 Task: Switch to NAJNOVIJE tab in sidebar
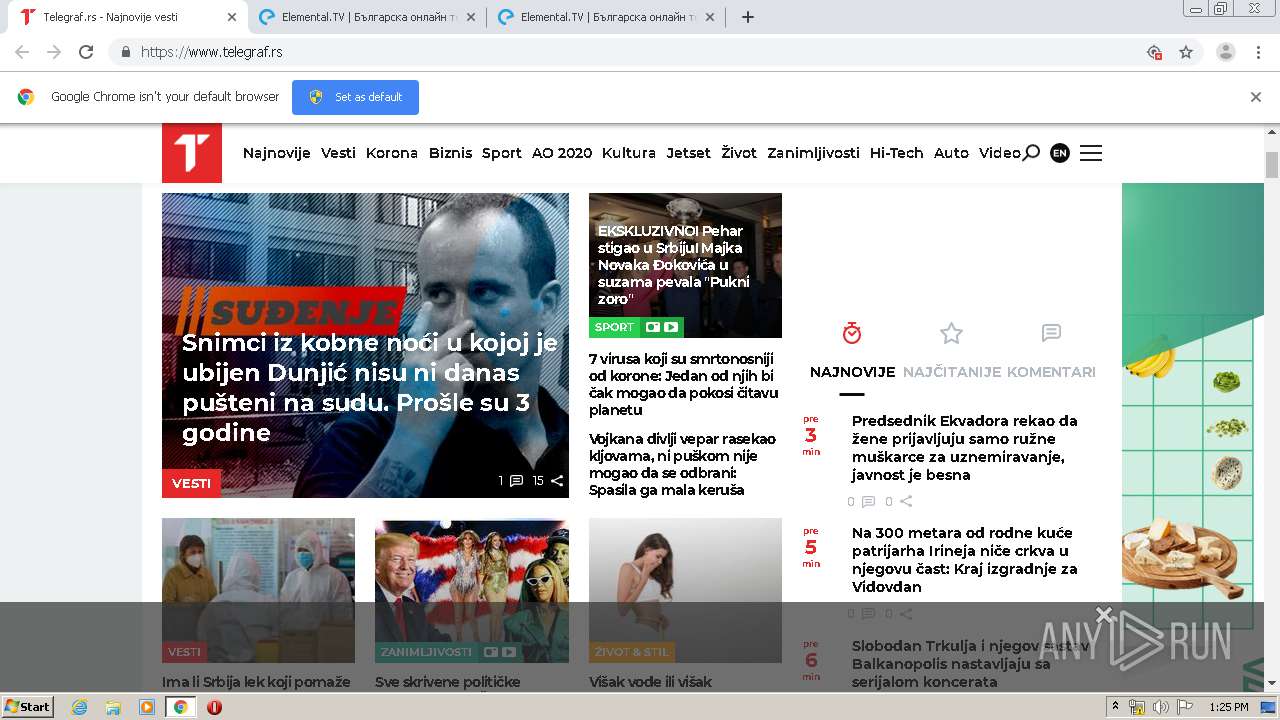point(852,372)
